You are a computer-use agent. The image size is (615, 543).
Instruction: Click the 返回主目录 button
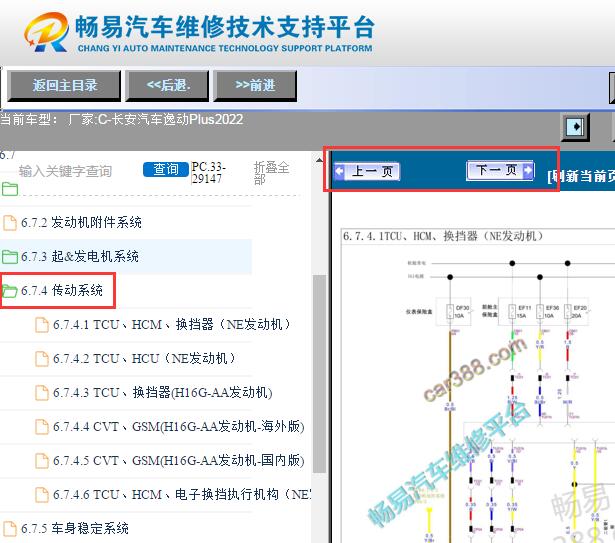64,86
